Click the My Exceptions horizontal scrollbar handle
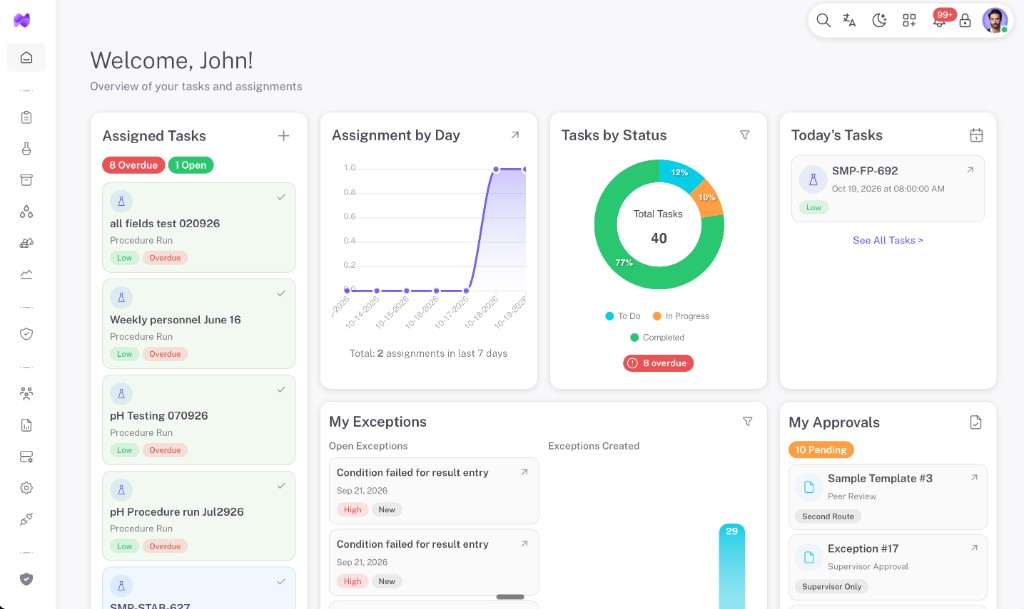 click(x=510, y=597)
